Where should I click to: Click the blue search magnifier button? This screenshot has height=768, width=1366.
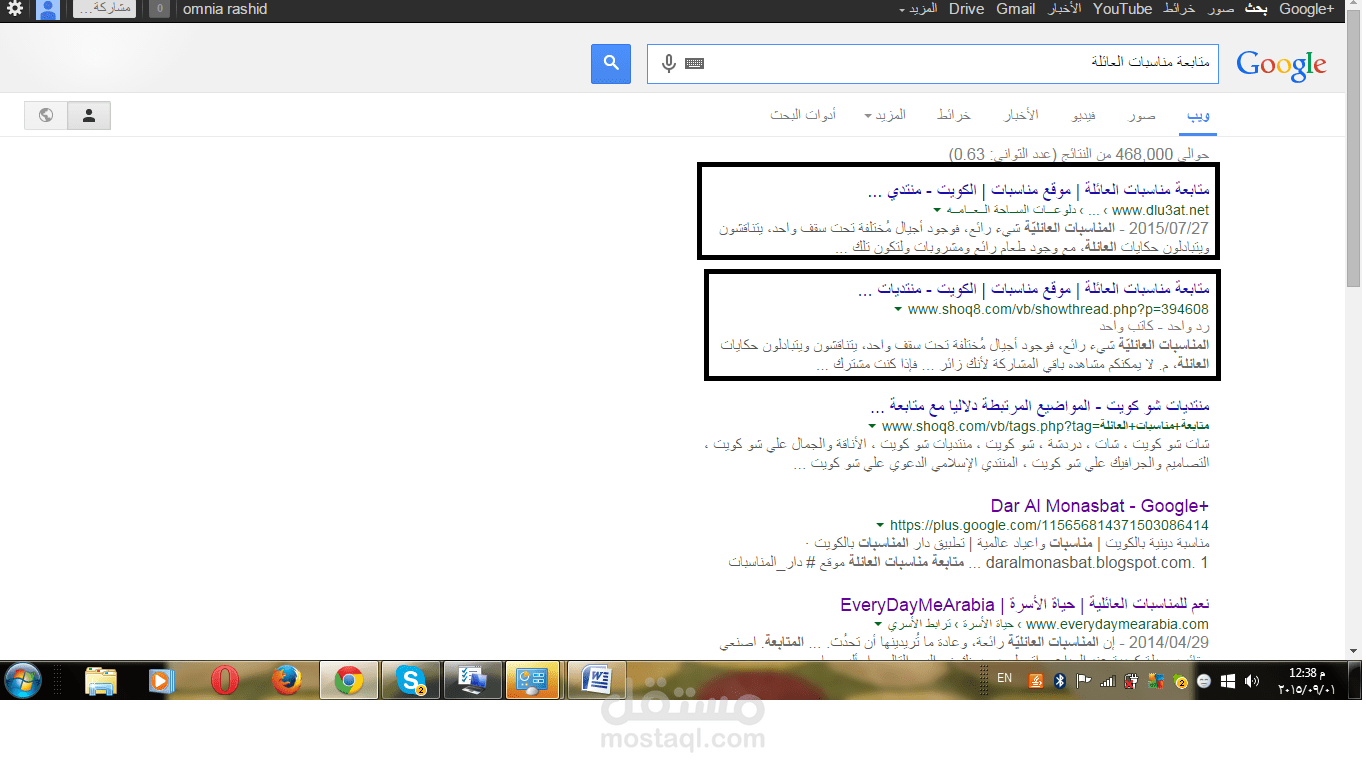coord(610,63)
